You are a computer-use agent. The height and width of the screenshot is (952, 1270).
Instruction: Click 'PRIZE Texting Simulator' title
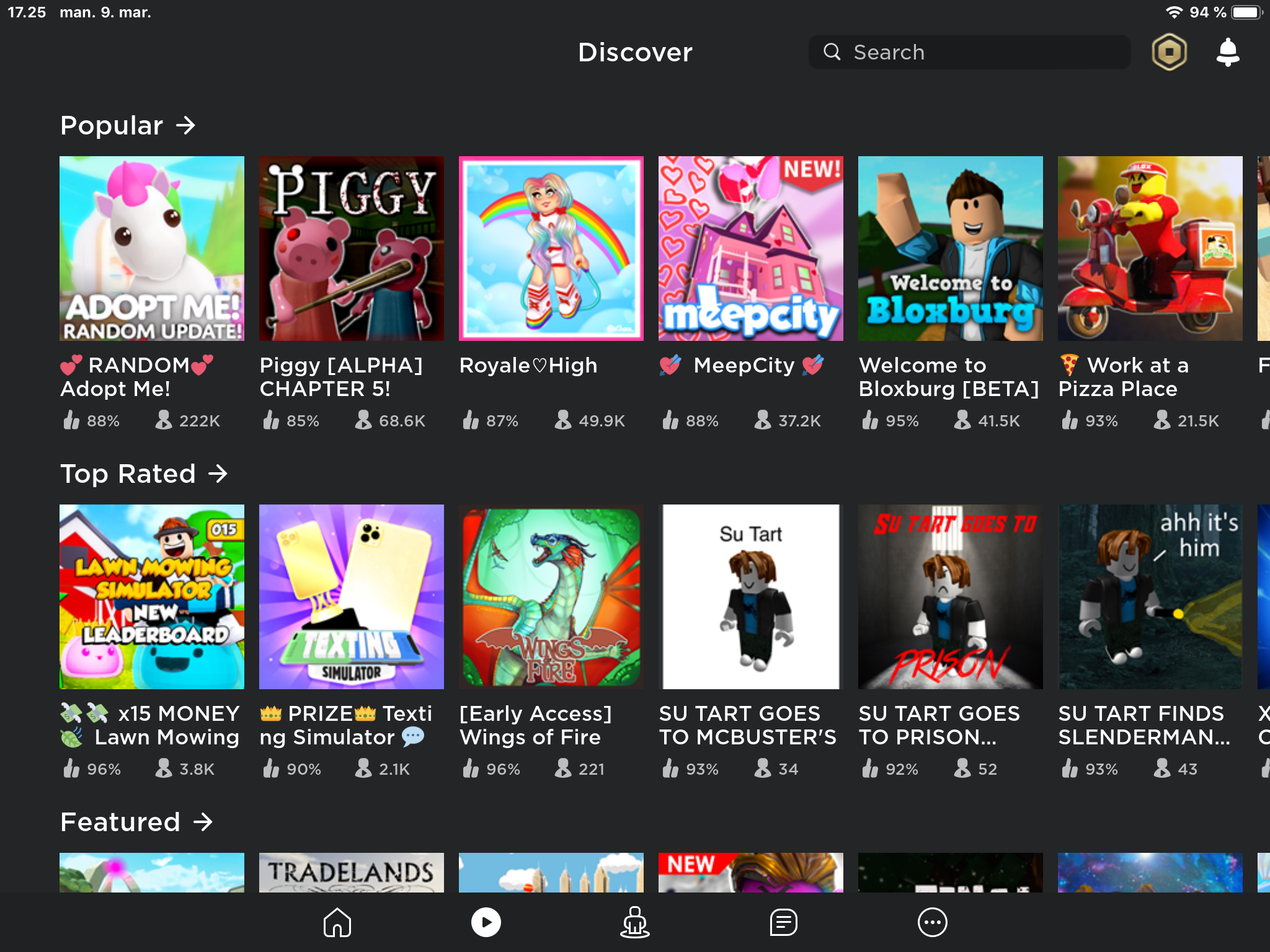pyautogui.click(x=345, y=725)
